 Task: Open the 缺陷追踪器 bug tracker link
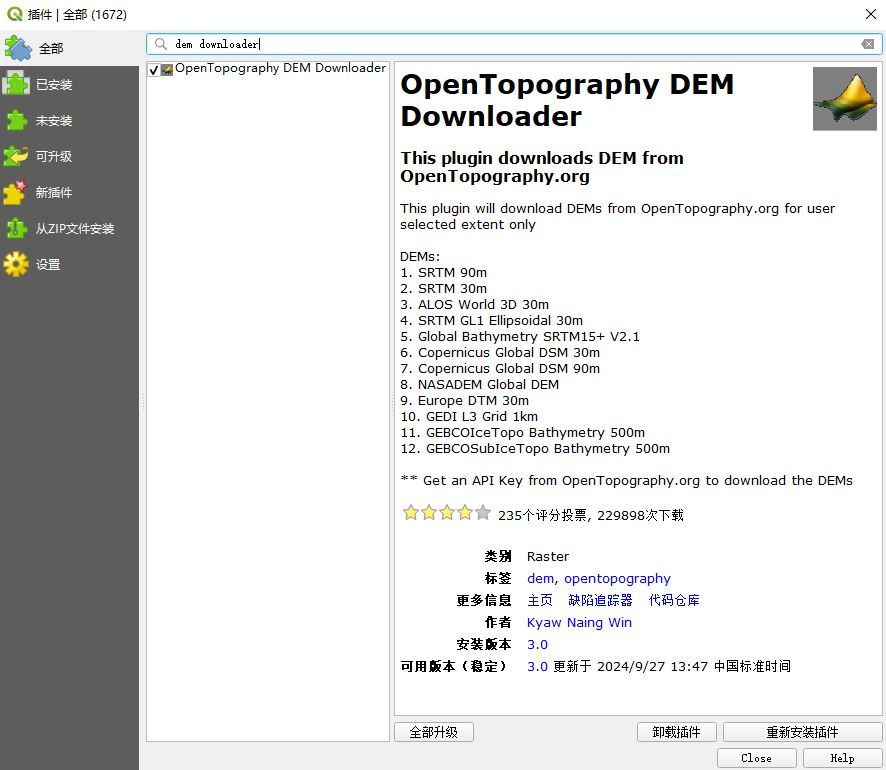(601, 600)
